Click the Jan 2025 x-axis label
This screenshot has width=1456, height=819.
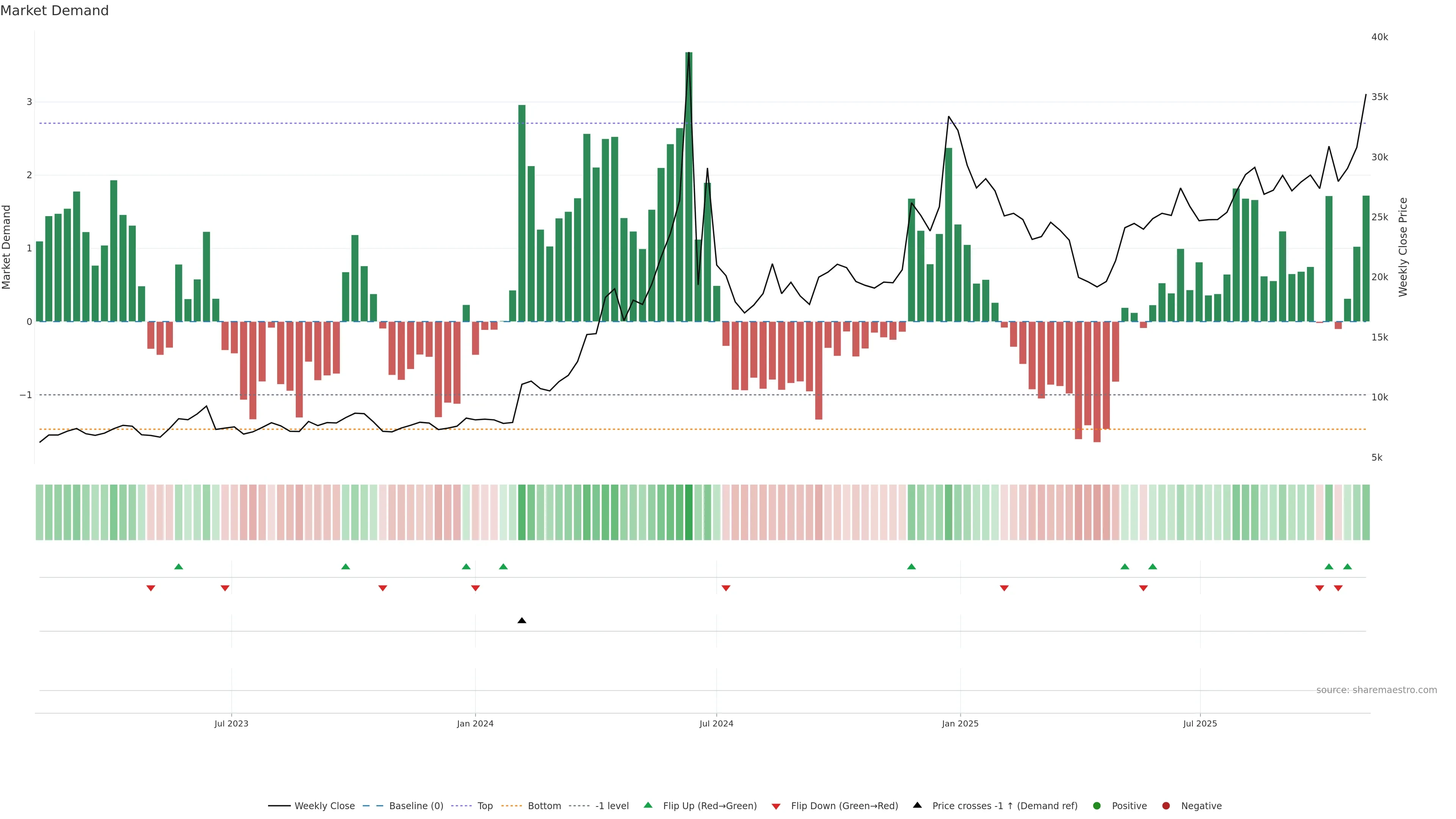[x=960, y=723]
